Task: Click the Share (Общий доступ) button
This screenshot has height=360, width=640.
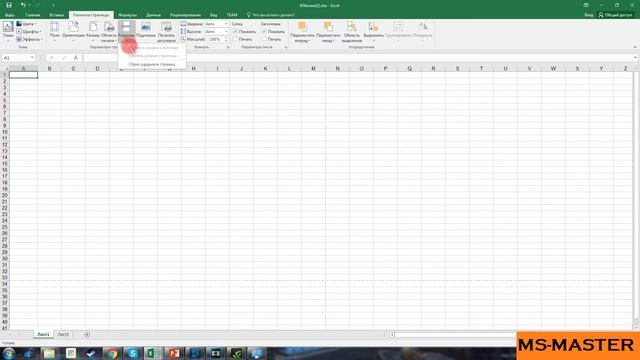Action: [x=616, y=15]
